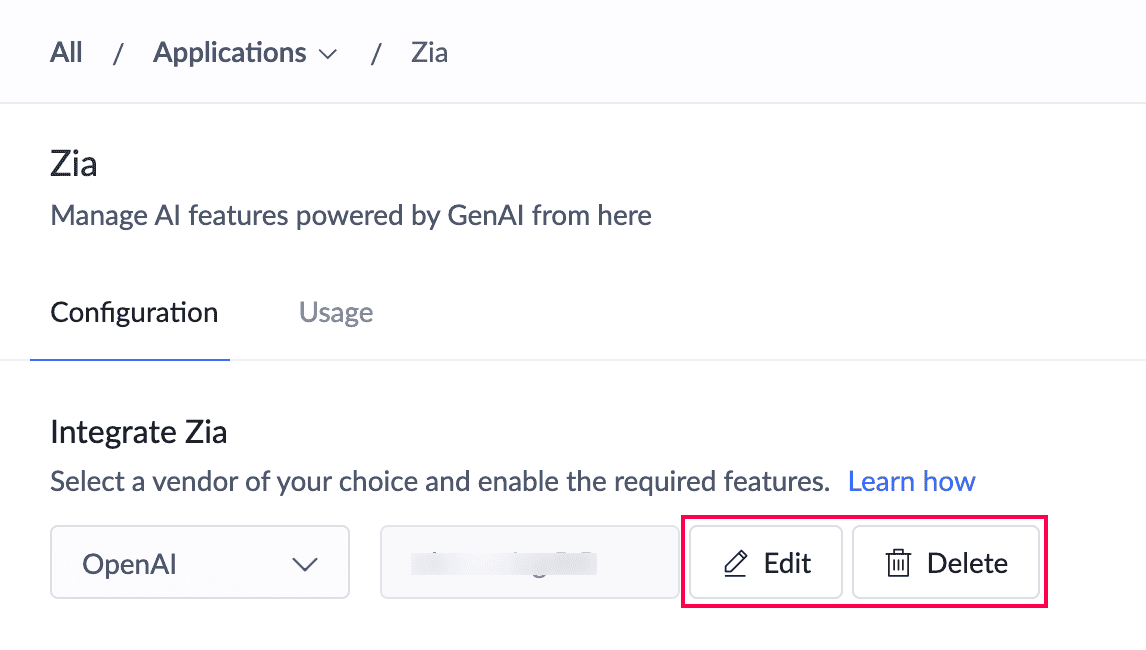The image size is (1146, 650).
Task: Click the pencil icon in Edit button
Action: [x=735, y=564]
